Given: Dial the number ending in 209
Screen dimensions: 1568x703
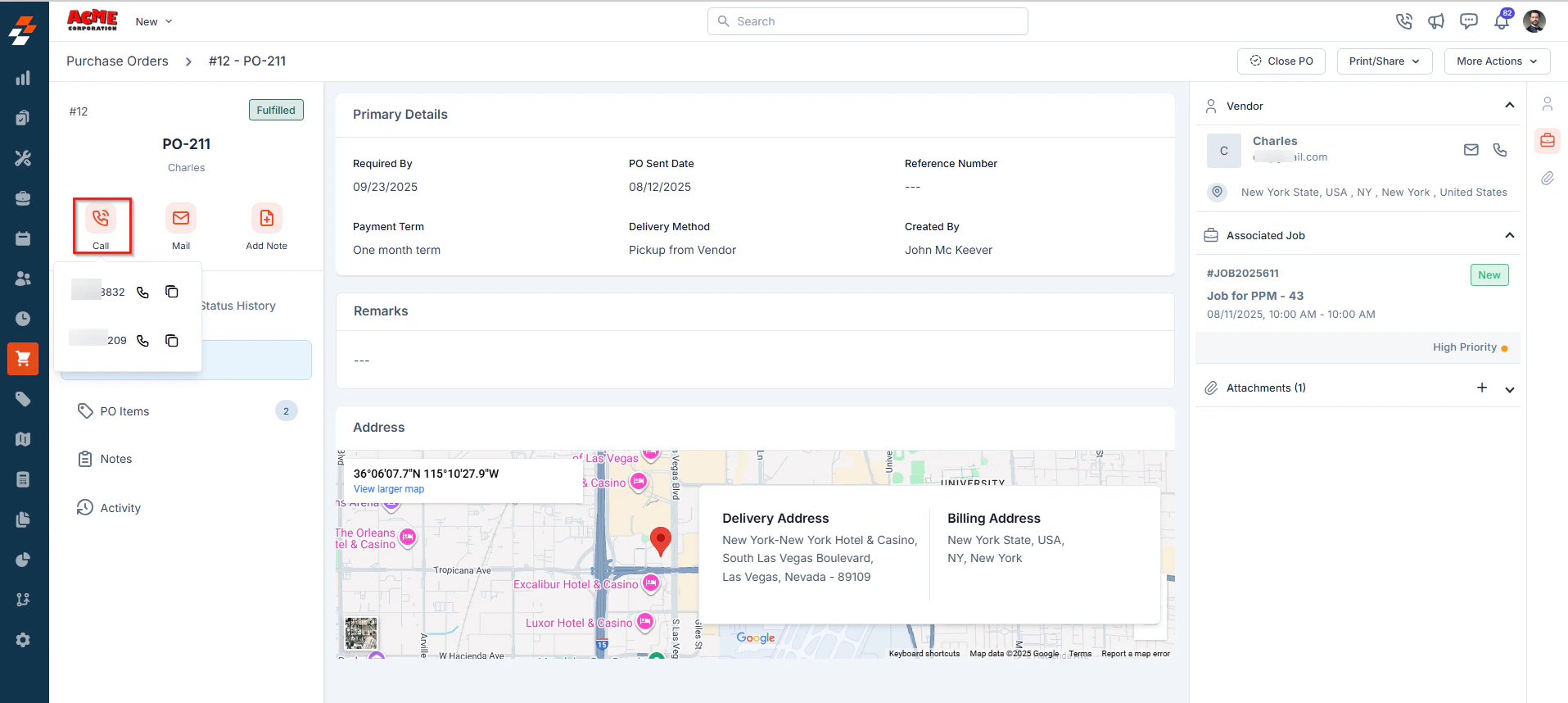Looking at the screenshot, I should pos(143,341).
